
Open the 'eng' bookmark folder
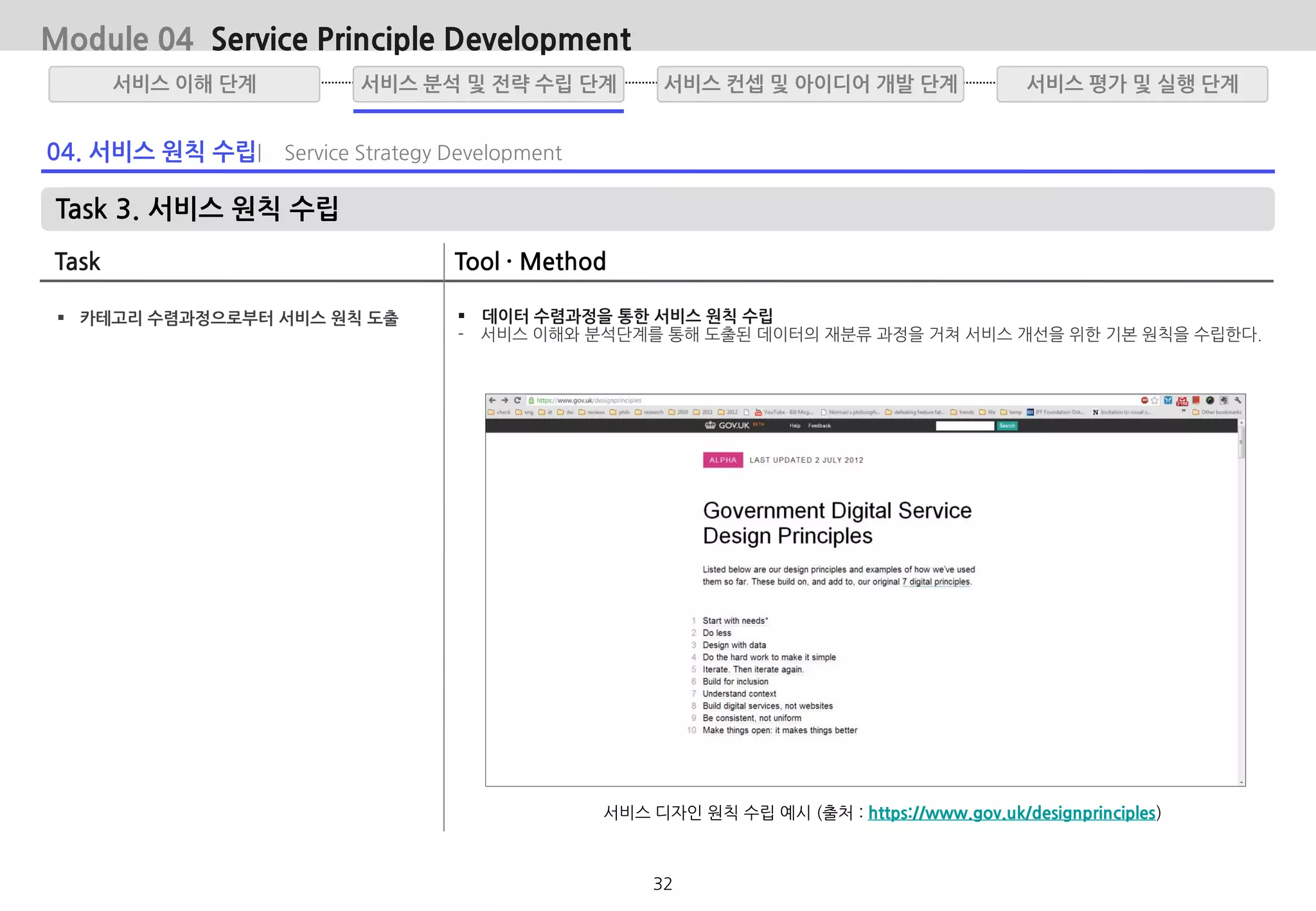524,412
